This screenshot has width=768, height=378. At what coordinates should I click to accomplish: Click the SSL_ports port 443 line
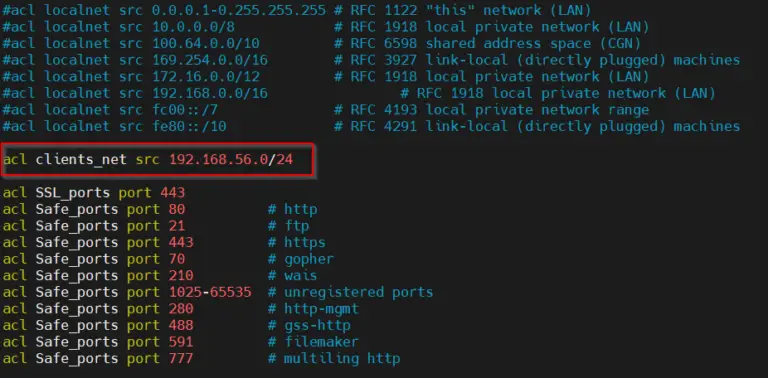94,193
